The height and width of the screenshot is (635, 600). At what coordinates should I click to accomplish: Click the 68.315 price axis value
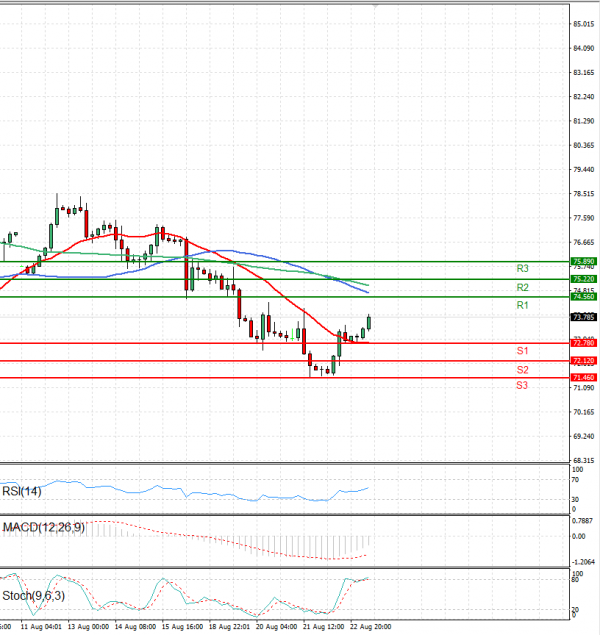coord(584,460)
